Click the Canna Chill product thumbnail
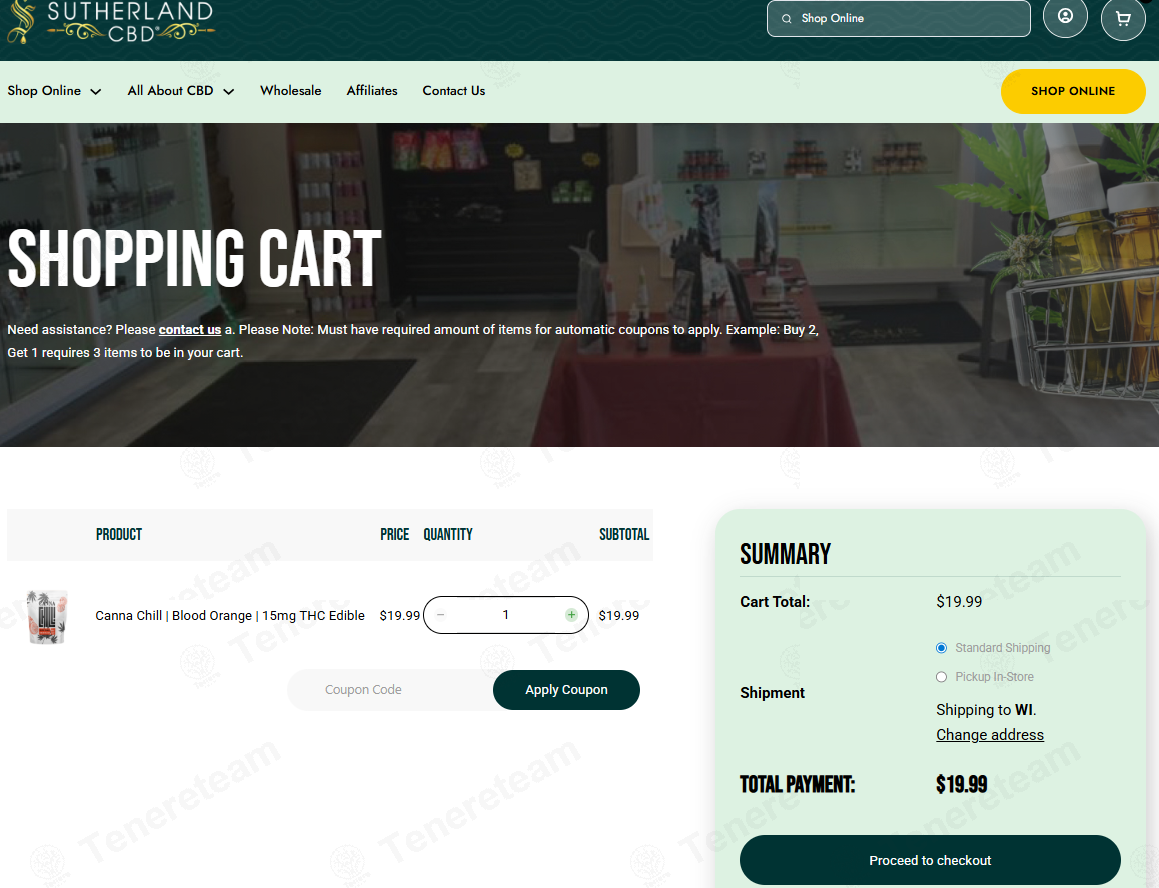 coord(47,616)
